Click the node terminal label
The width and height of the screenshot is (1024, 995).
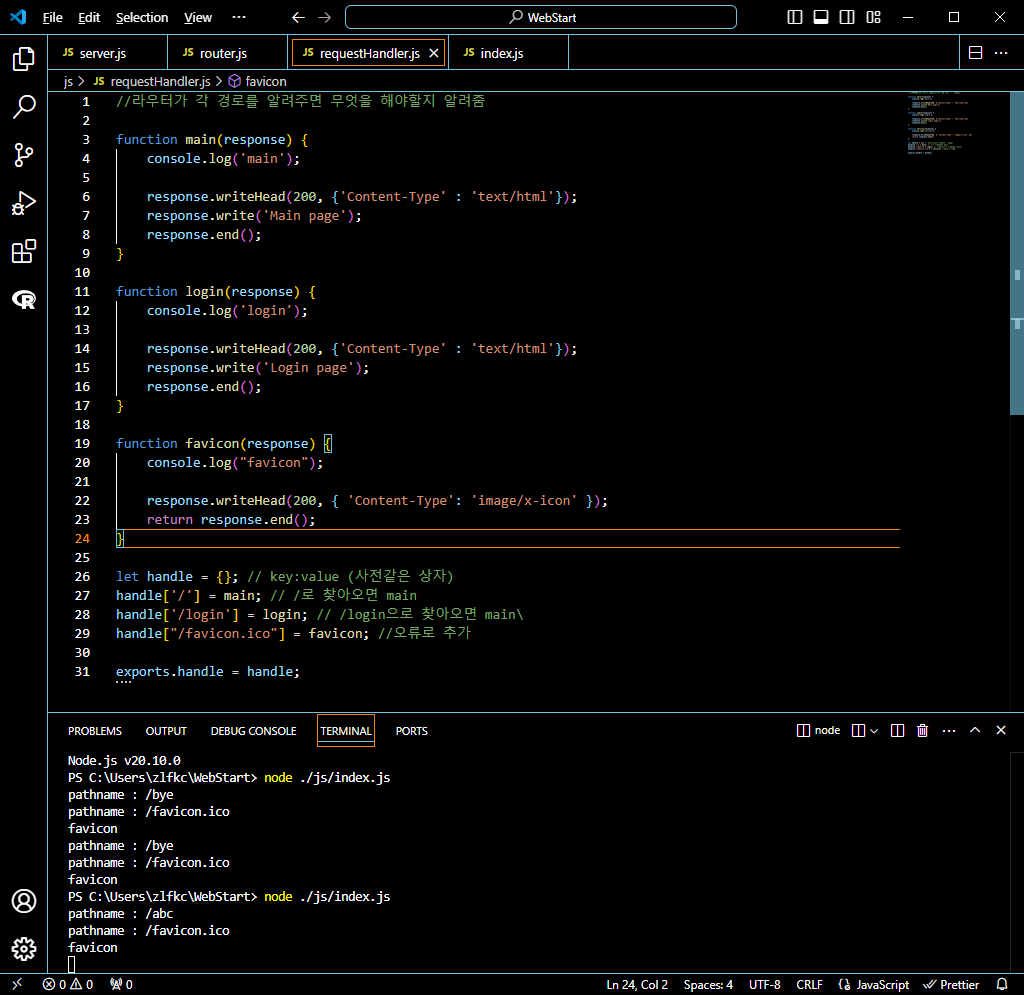[819, 731]
